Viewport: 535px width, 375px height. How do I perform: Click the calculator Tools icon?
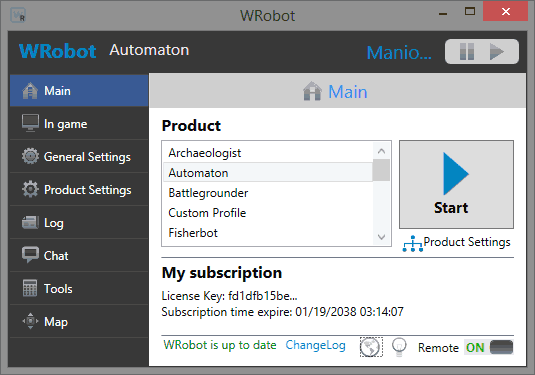pos(30,288)
